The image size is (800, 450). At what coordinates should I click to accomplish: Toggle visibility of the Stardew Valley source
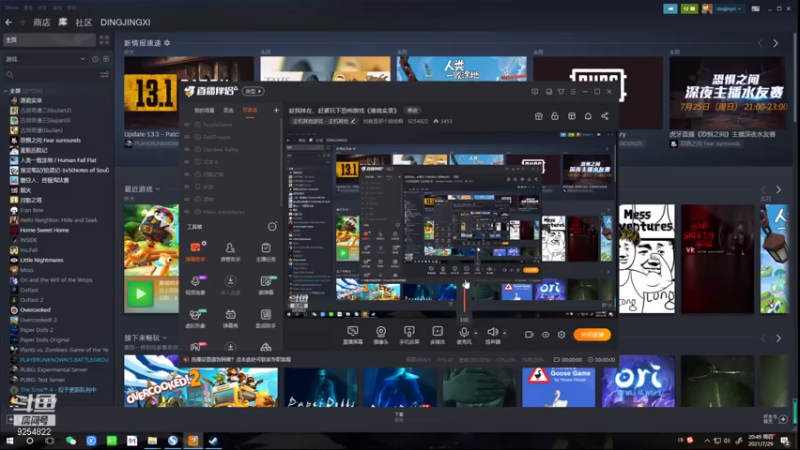pyautogui.click(x=187, y=149)
